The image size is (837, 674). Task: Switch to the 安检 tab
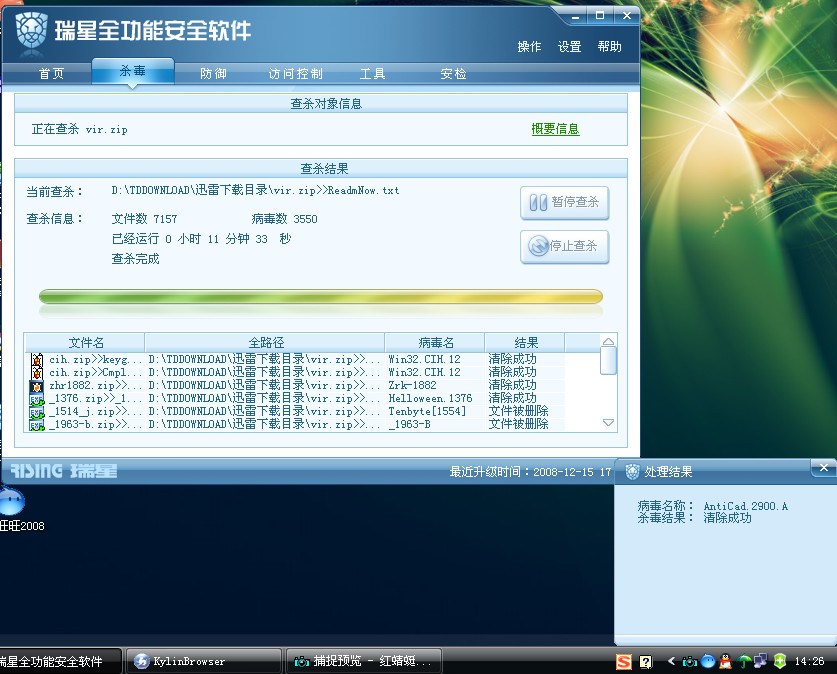click(453, 74)
